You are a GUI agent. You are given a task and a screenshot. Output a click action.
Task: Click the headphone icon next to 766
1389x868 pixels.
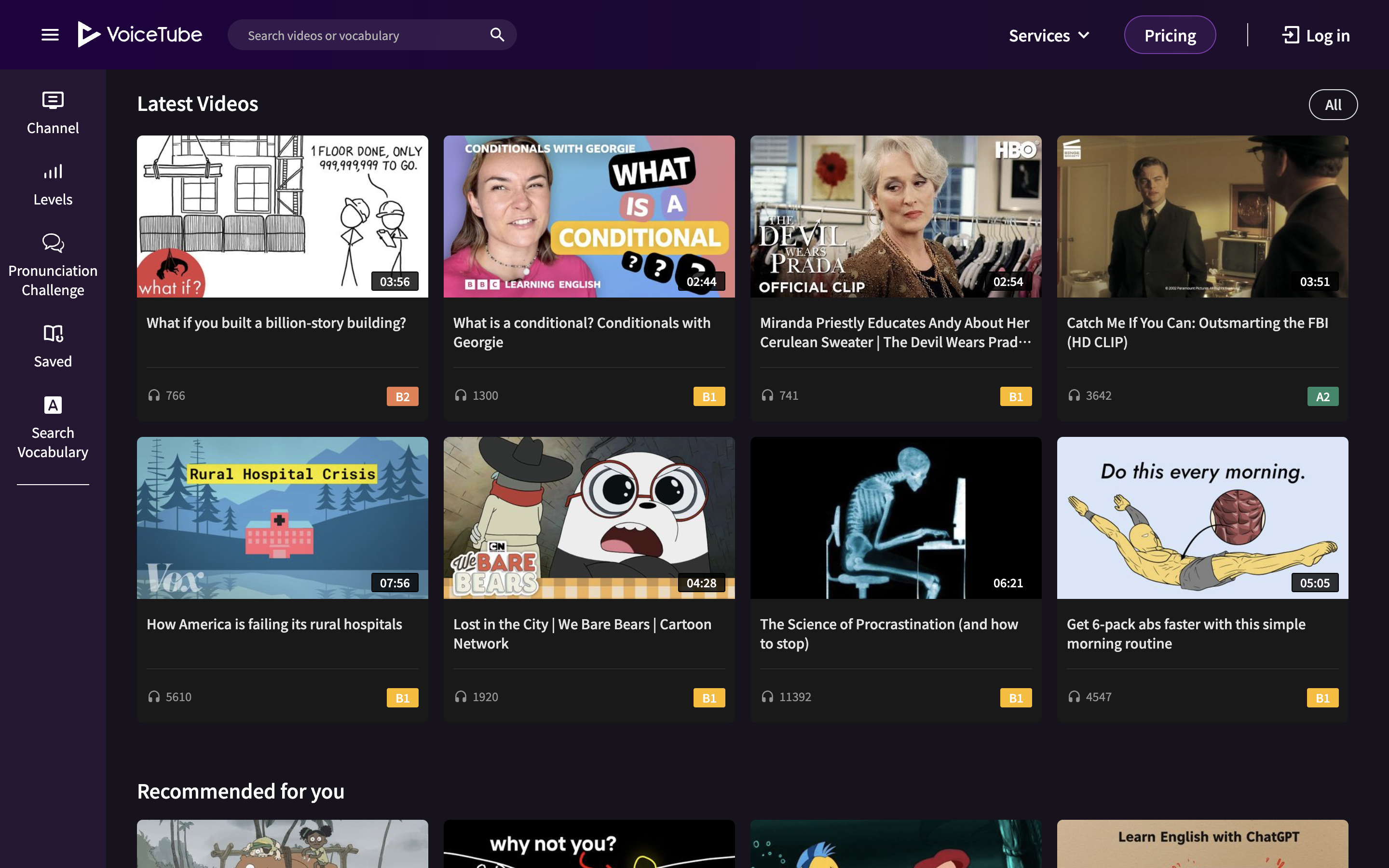pyautogui.click(x=154, y=395)
